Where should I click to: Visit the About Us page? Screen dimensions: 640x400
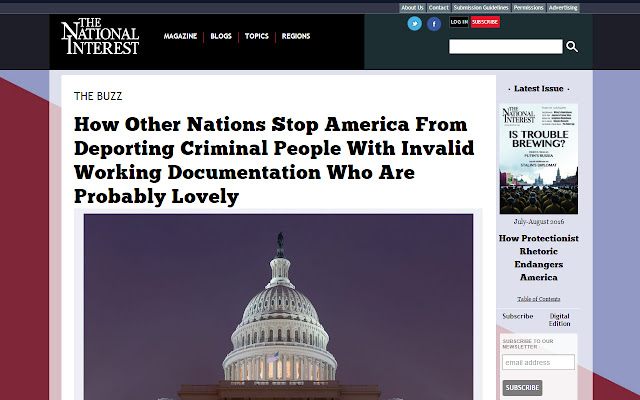(x=412, y=8)
